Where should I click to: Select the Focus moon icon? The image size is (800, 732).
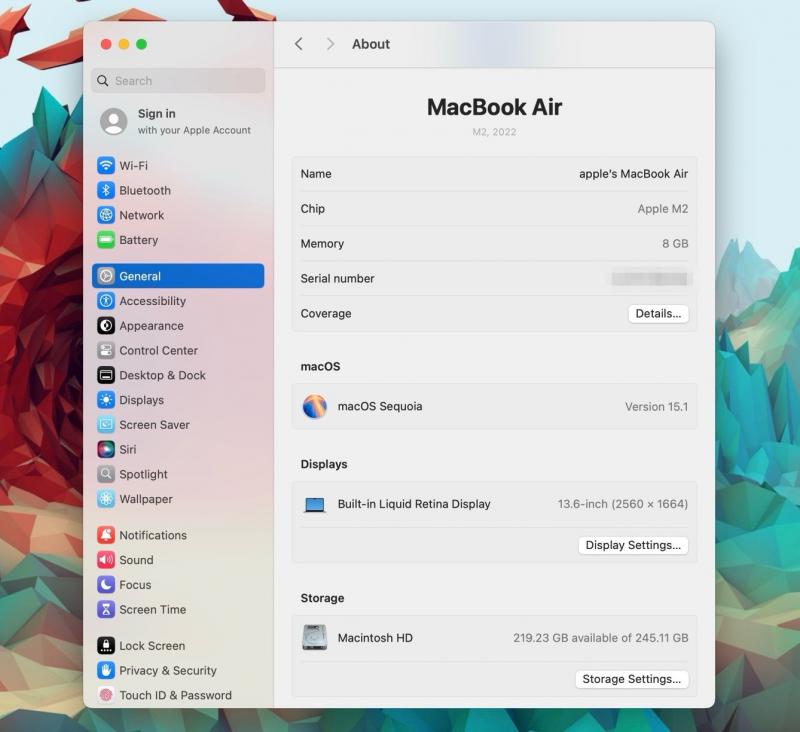(106, 585)
